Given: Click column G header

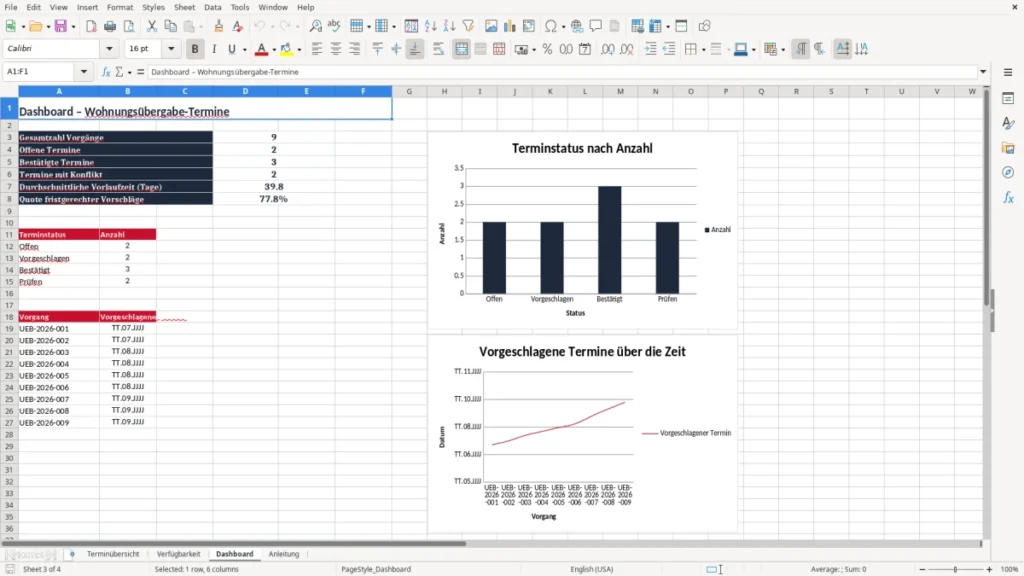Looking at the screenshot, I should coord(409,91).
